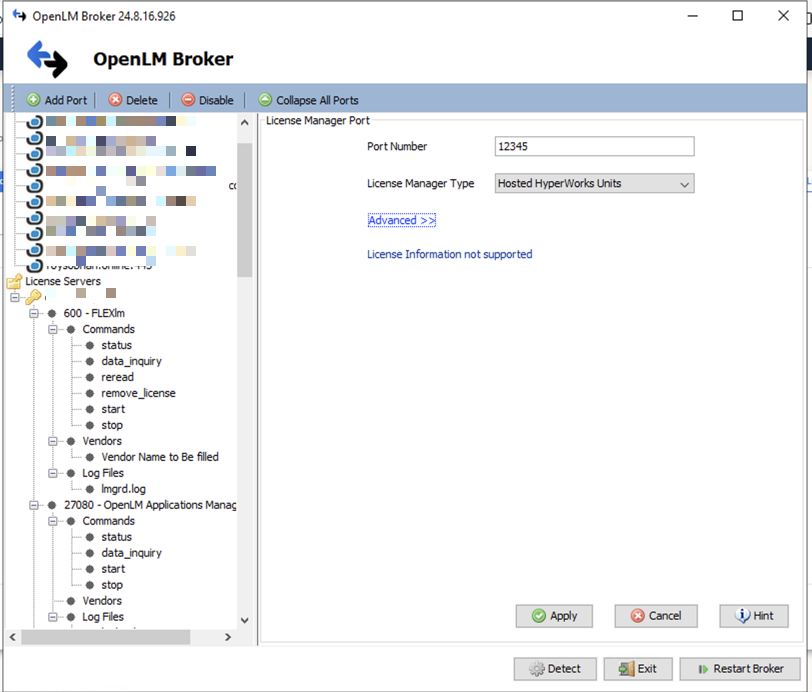Click the License Servers folder icon
The height and width of the screenshot is (692, 812).
point(14,282)
